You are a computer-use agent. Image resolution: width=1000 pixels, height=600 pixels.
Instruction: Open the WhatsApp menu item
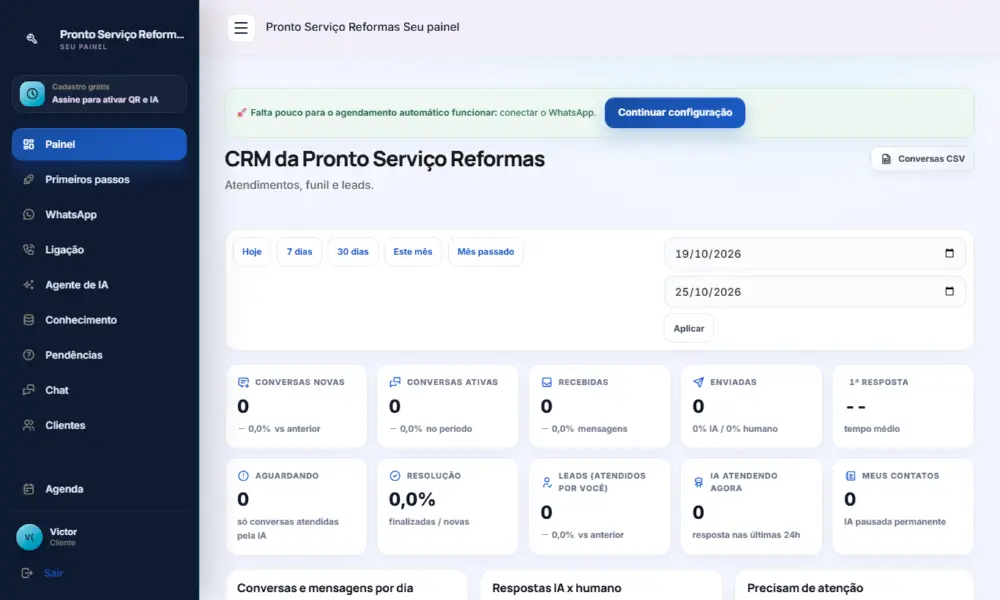pyautogui.click(x=99, y=214)
